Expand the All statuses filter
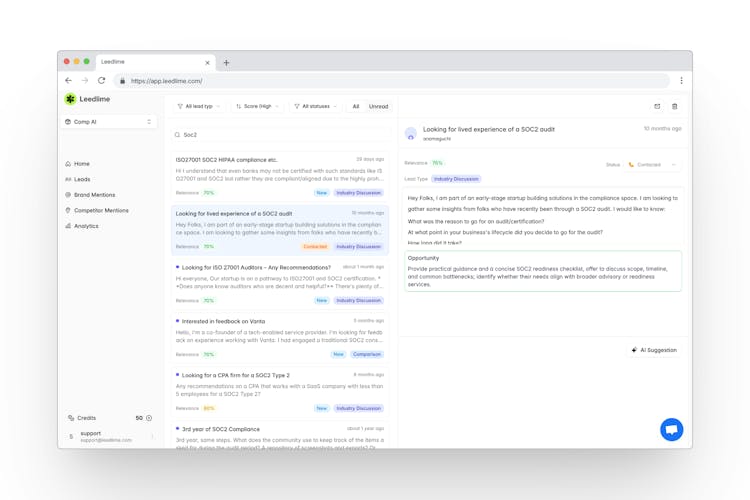This screenshot has height=500, width=750. 315,106
